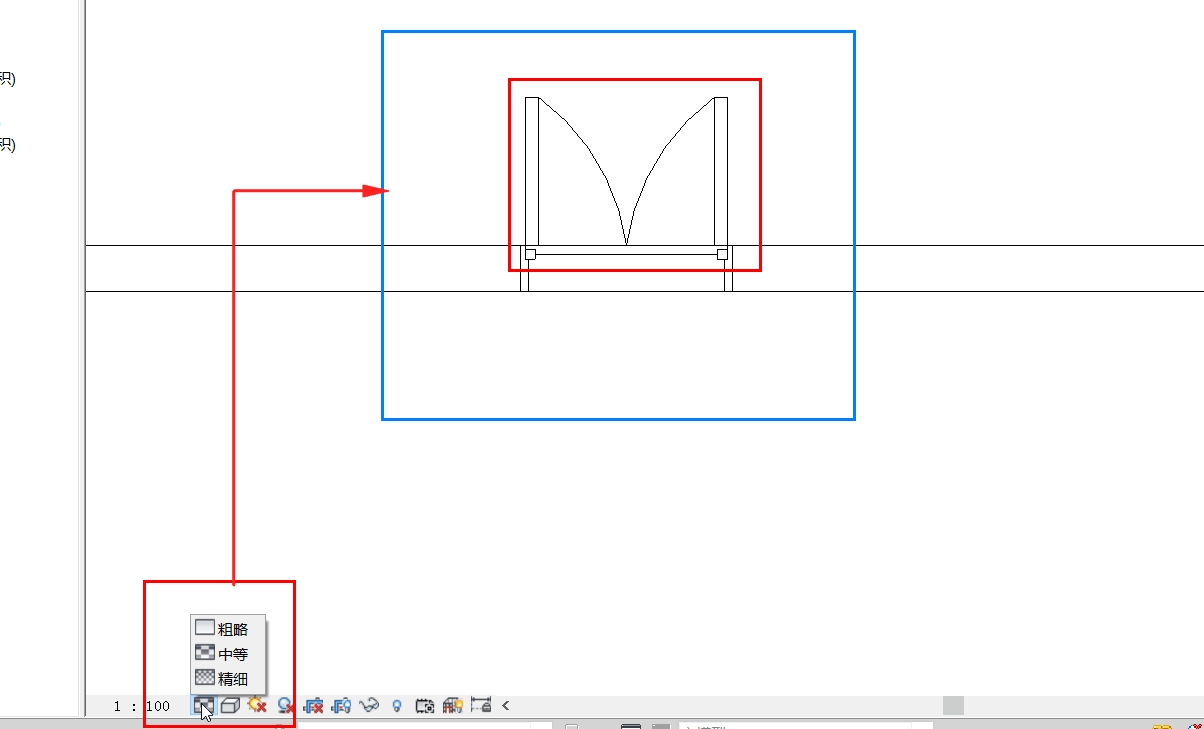Open the 1 : 100 view scale selector
The width and height of the screenshot is (1204, 729).
pyautogui.click(x=142, y=706)
